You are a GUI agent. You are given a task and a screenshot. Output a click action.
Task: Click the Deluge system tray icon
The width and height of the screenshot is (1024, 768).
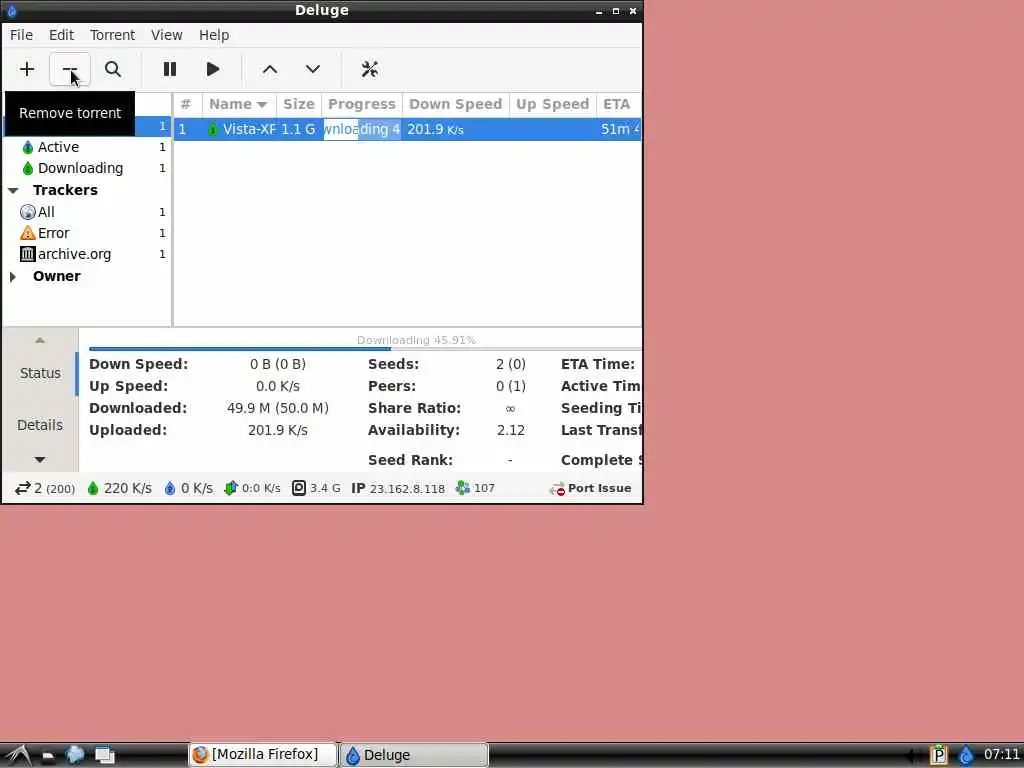click(x=965, y=755)
